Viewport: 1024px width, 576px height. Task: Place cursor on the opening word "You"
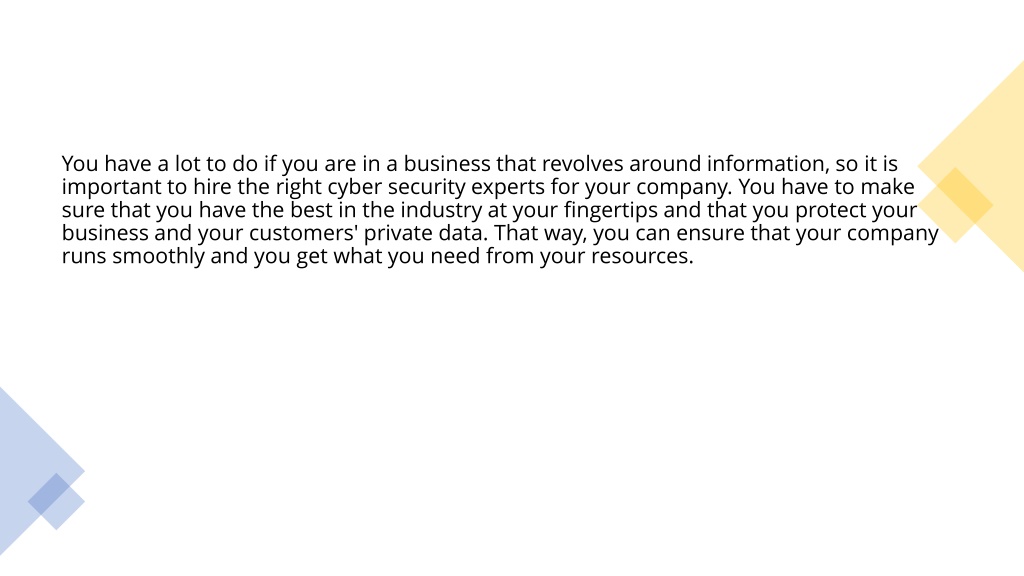[x=80, y=163]
